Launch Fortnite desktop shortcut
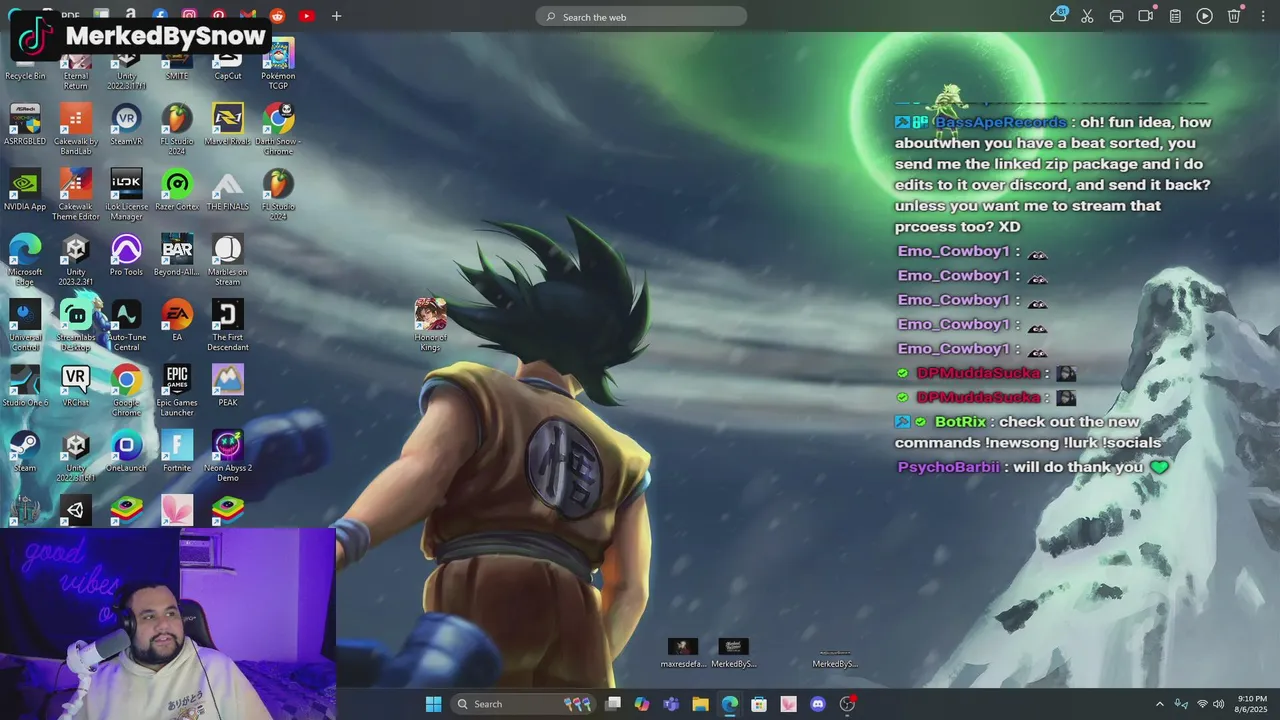Screen dimensions: 1280x720 [x=177, y=451]
